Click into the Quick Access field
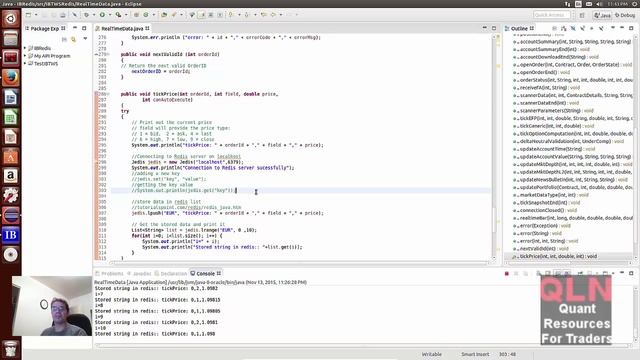This screenshot has height=360, width=640. (551, 15)
